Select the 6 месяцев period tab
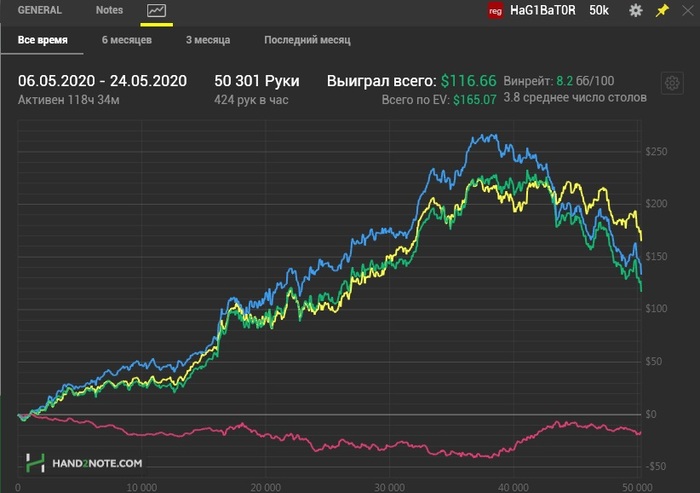Screen dimensions: 700x493 pyautogui.click(x=127, y=40)
